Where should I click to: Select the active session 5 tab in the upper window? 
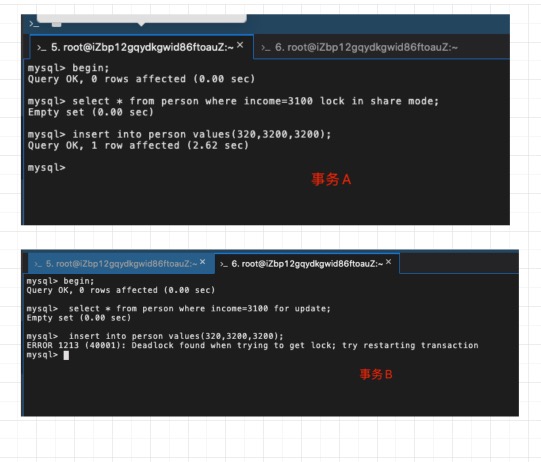(x=141, y=47)
